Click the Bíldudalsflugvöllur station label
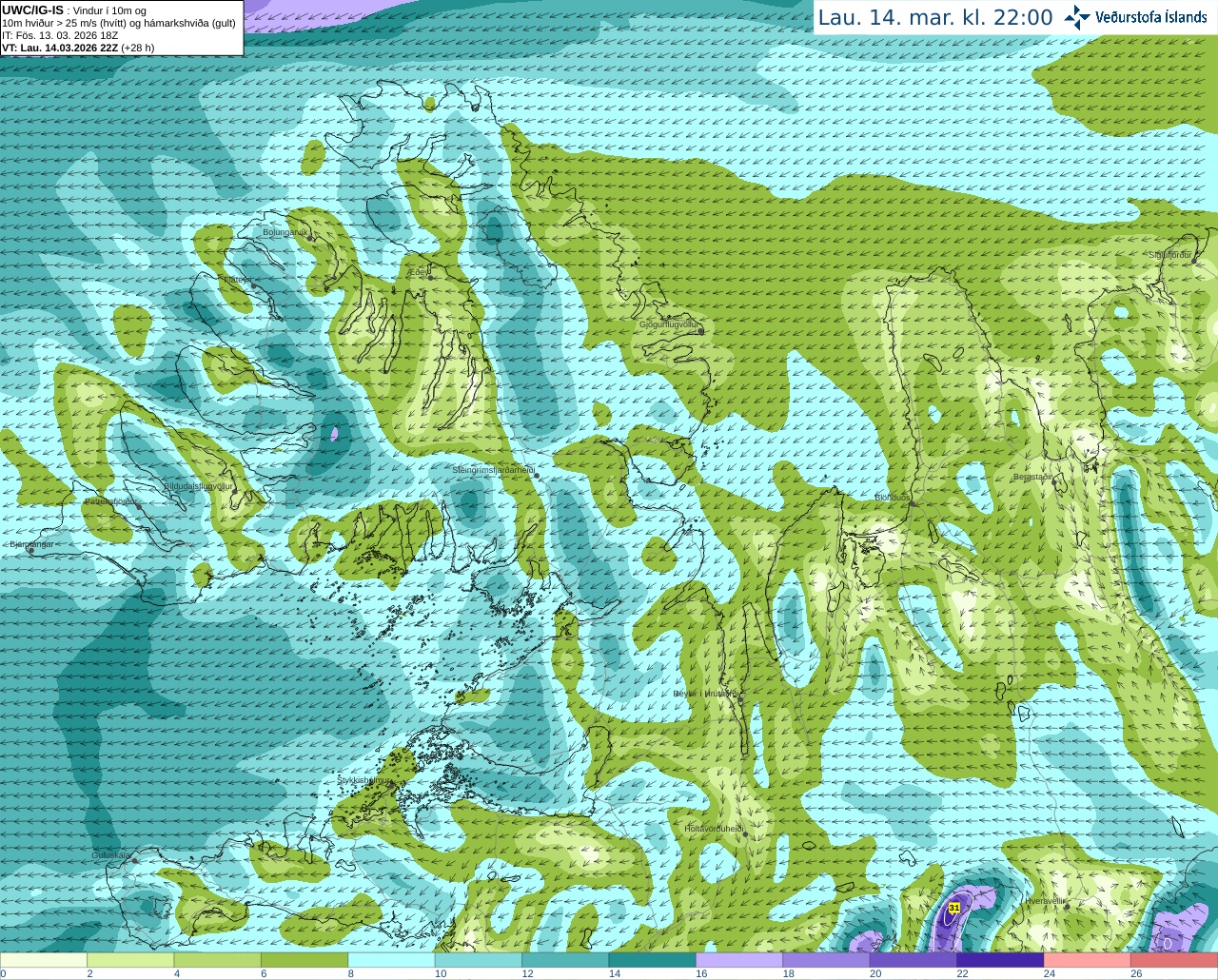Screen dimensions: 1218x980 click(x=198, y=485)
